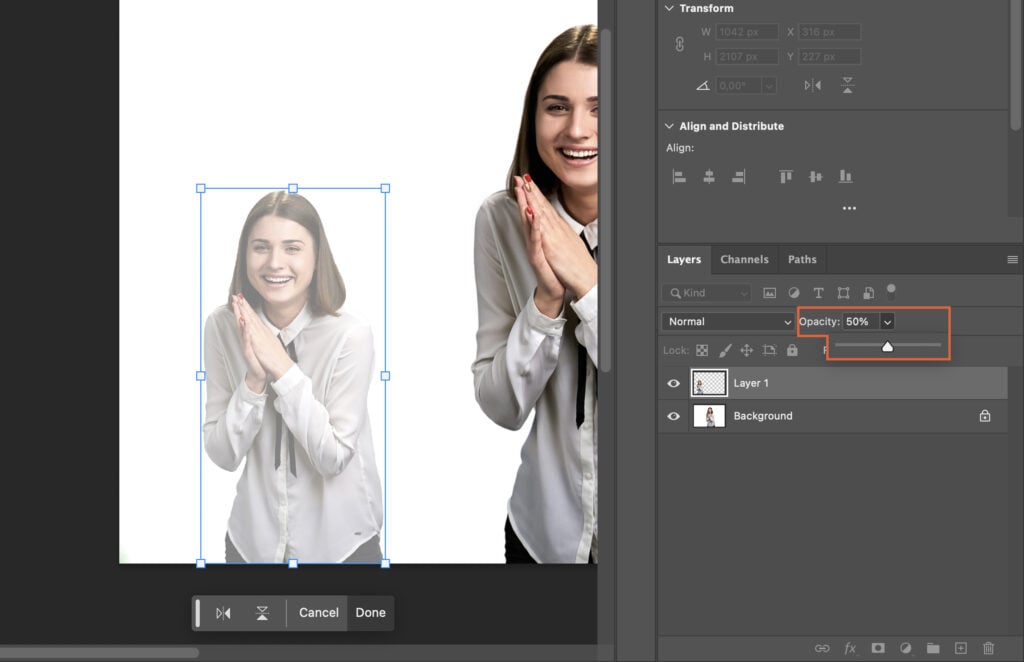This screenshot has height=662, width=1024.
Task: Cancel the current transform
Action: click(x=317, y=613)
